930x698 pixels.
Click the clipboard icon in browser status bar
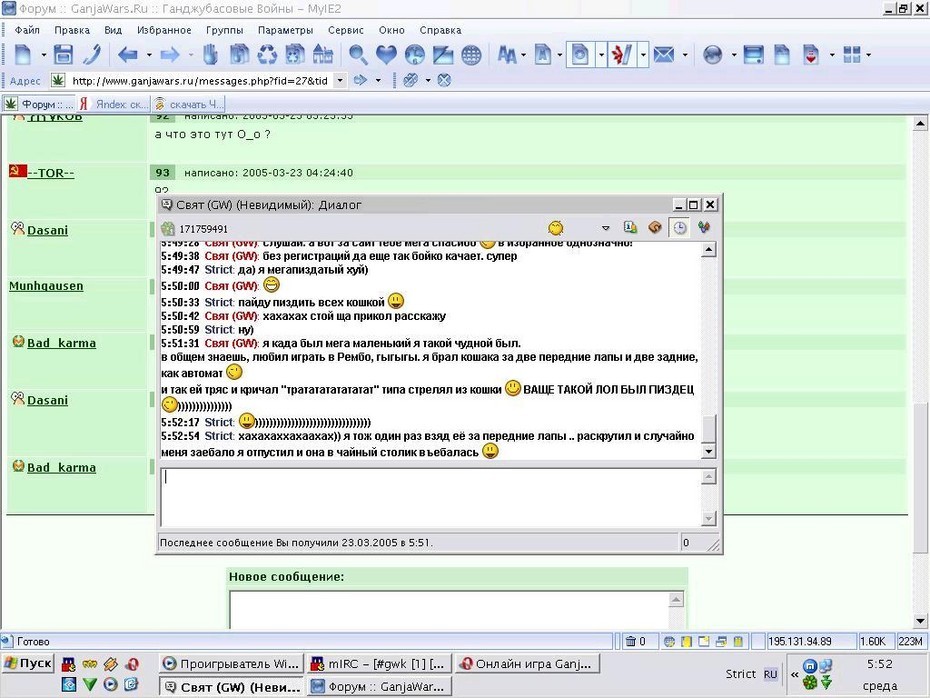tap(737, 641)
